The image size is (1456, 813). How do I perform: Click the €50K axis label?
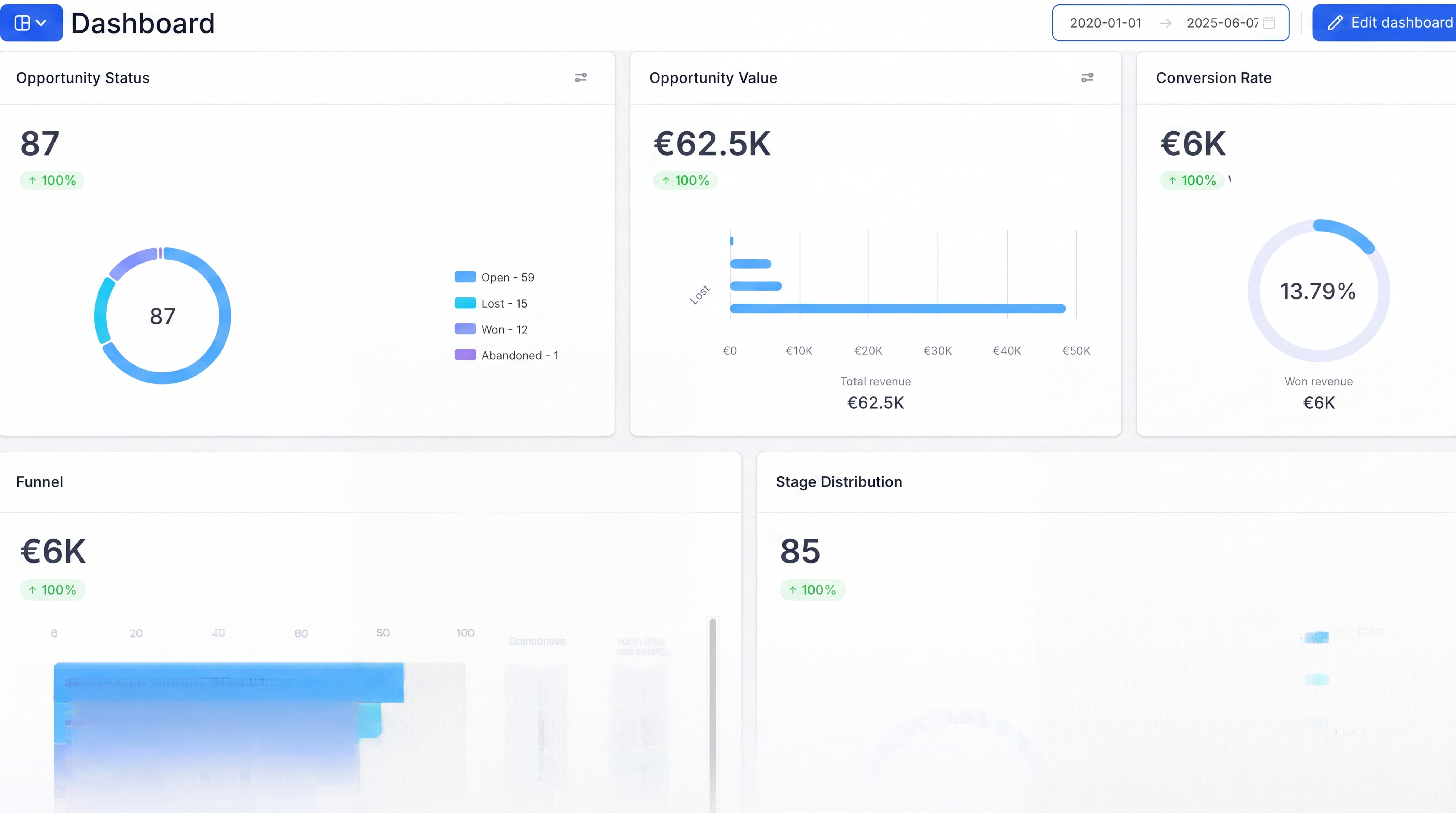click(x=1076, y=351)
